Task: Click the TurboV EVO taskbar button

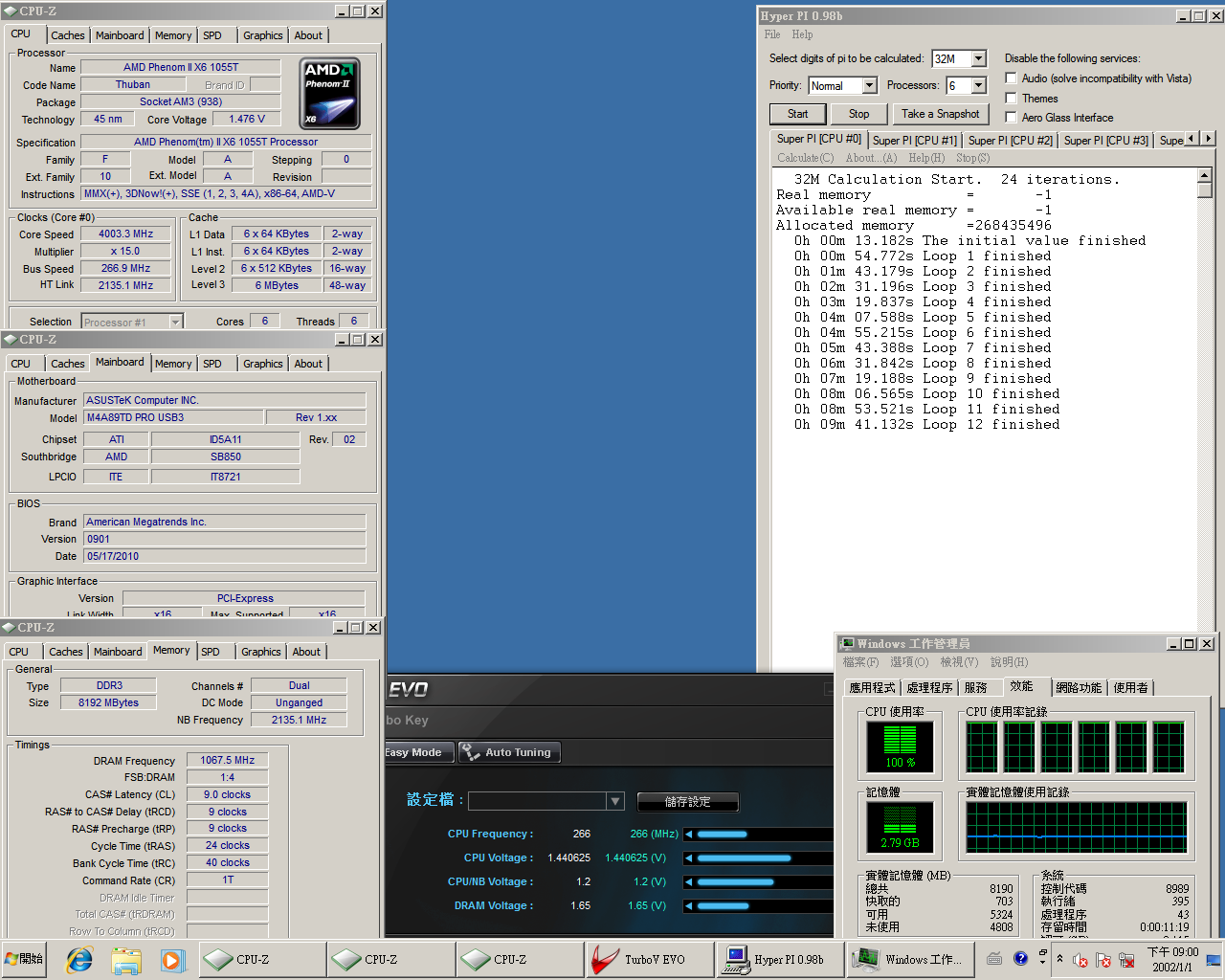Action: pos(650,959)
